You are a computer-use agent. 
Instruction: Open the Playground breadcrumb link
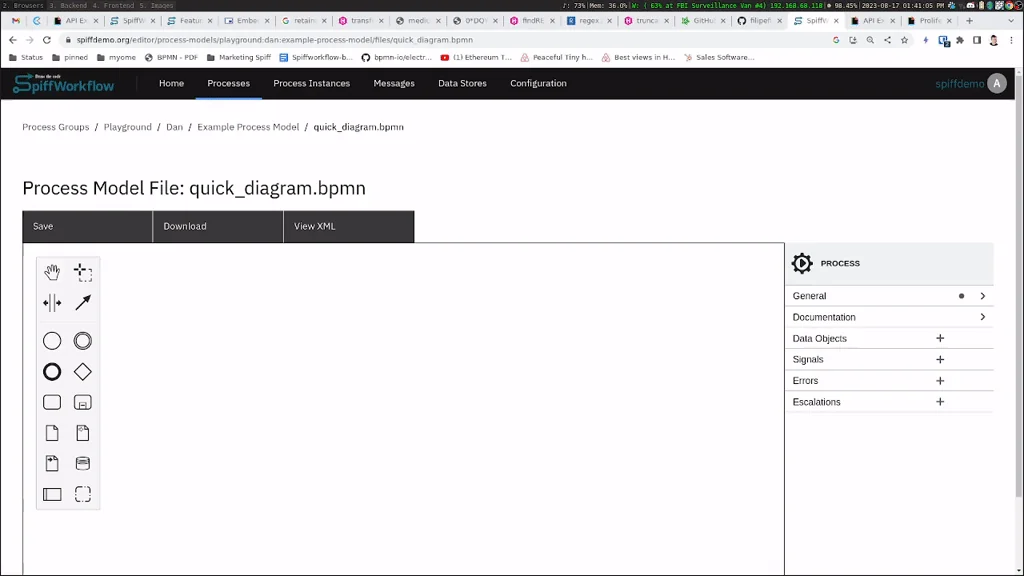[127, 127]
